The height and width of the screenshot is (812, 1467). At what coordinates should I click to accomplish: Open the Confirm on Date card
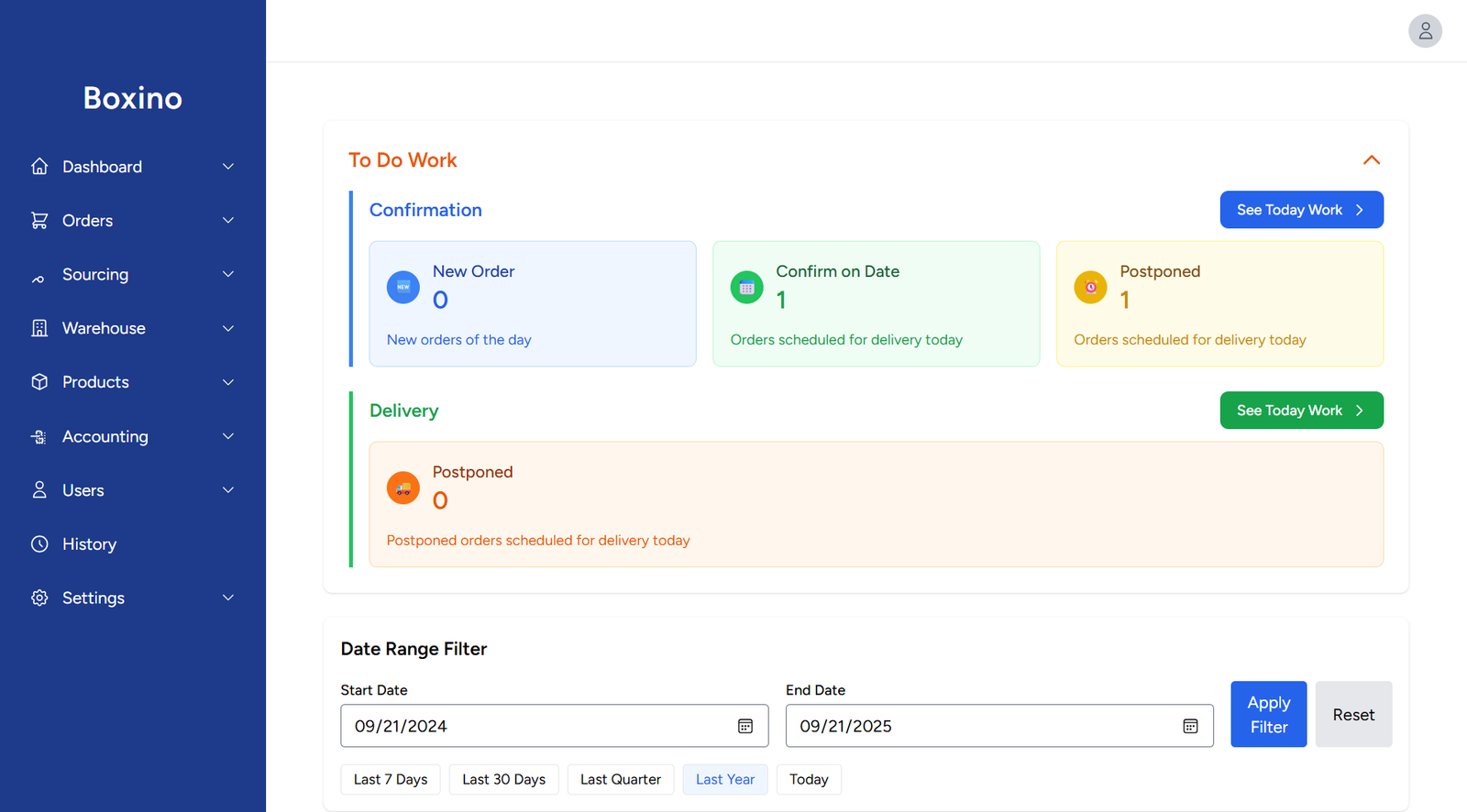point(876,303)
